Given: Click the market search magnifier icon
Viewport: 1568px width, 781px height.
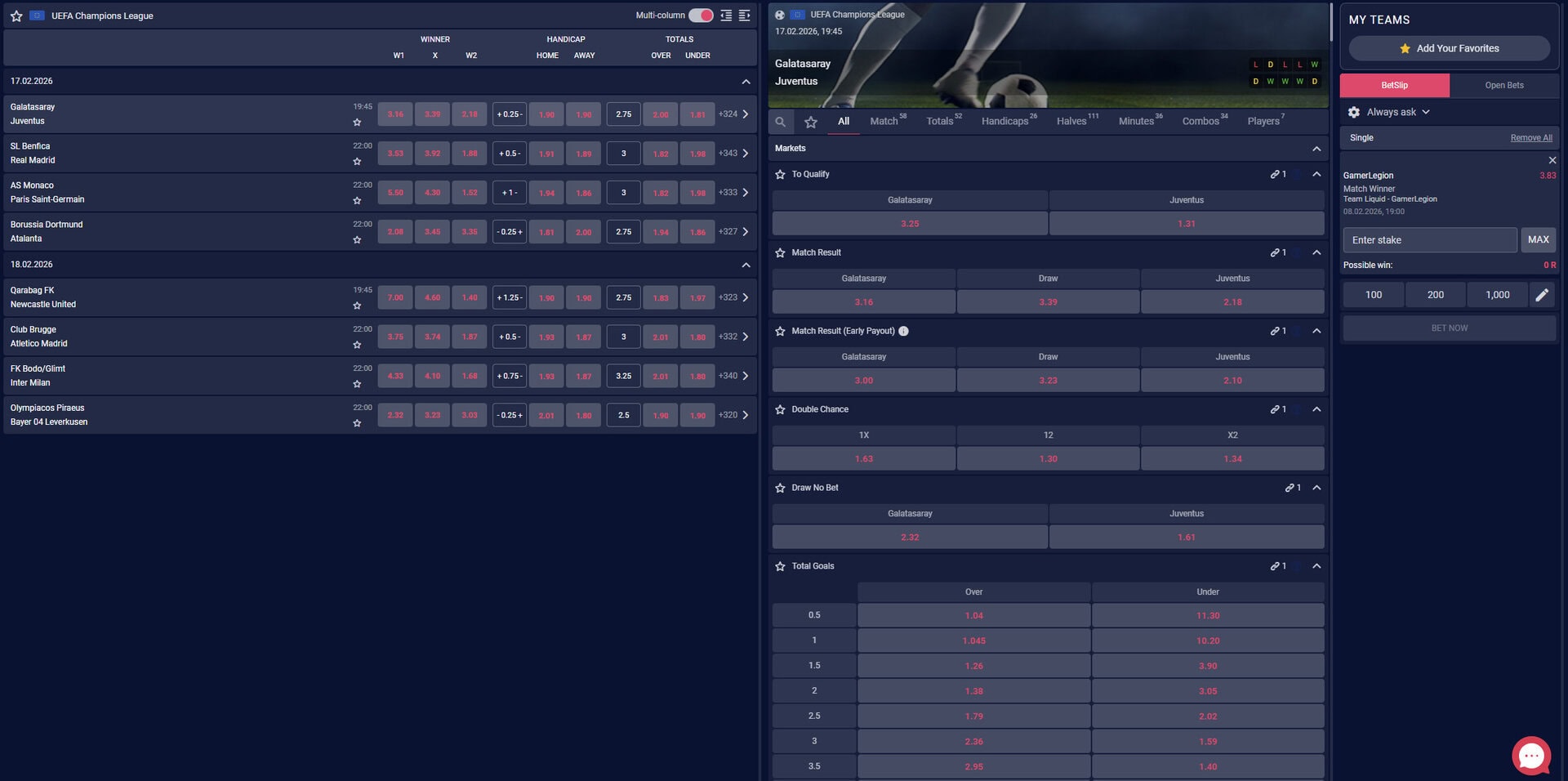Looking at the screenshot, I should [x=781, y=122].
